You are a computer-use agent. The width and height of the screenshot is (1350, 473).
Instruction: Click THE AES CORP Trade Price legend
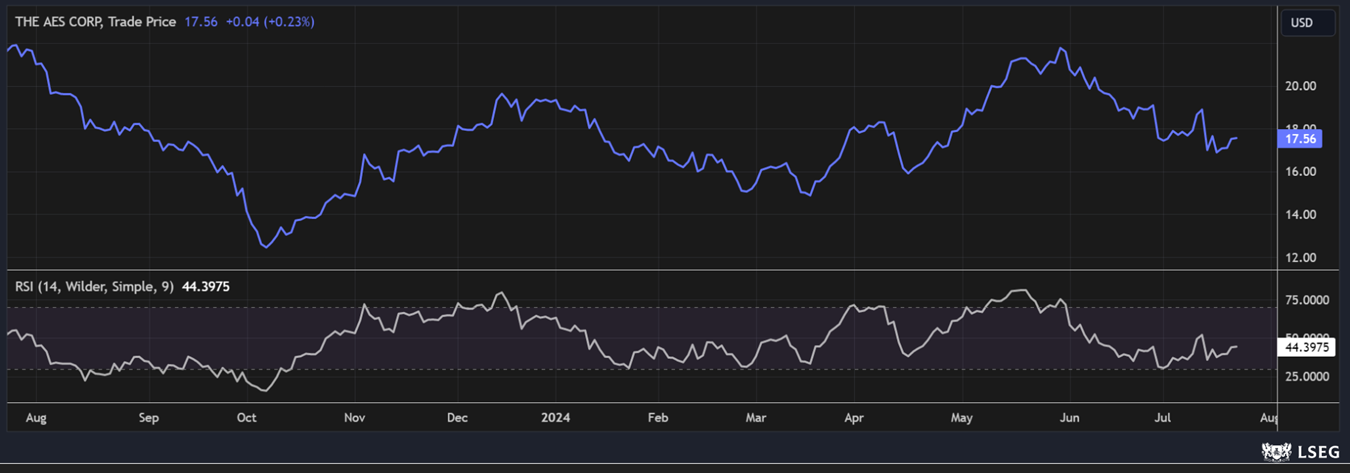pos(96,21)
